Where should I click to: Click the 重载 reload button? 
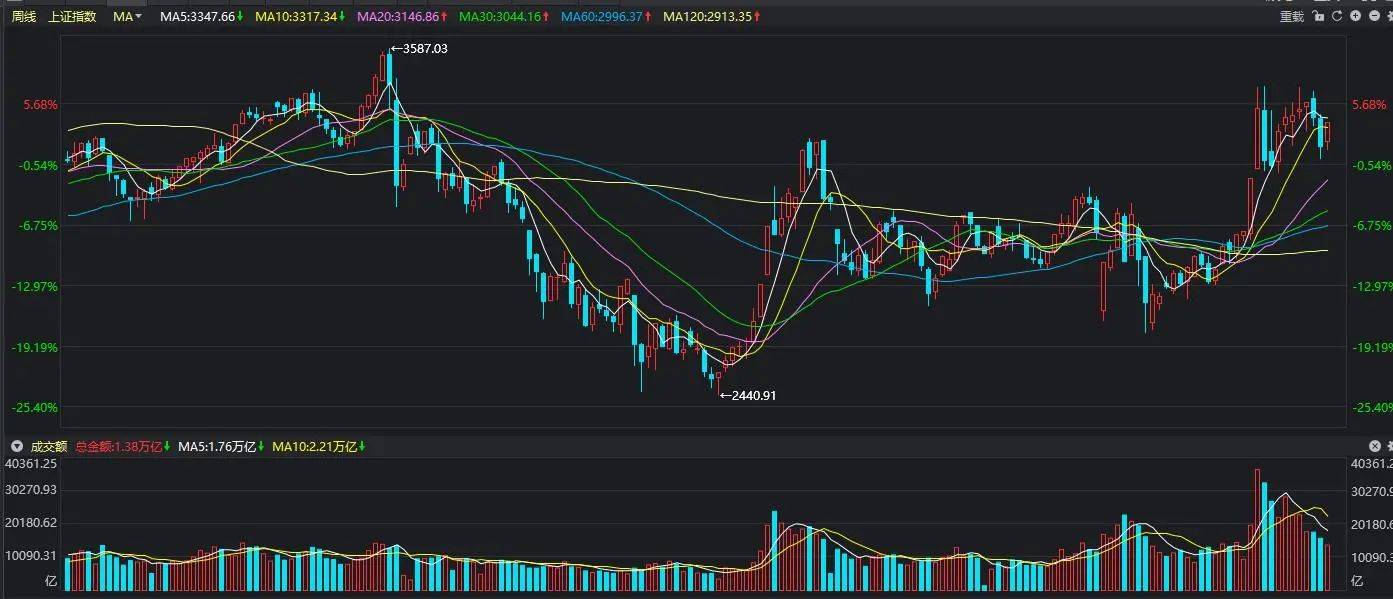pos(1292,17)
